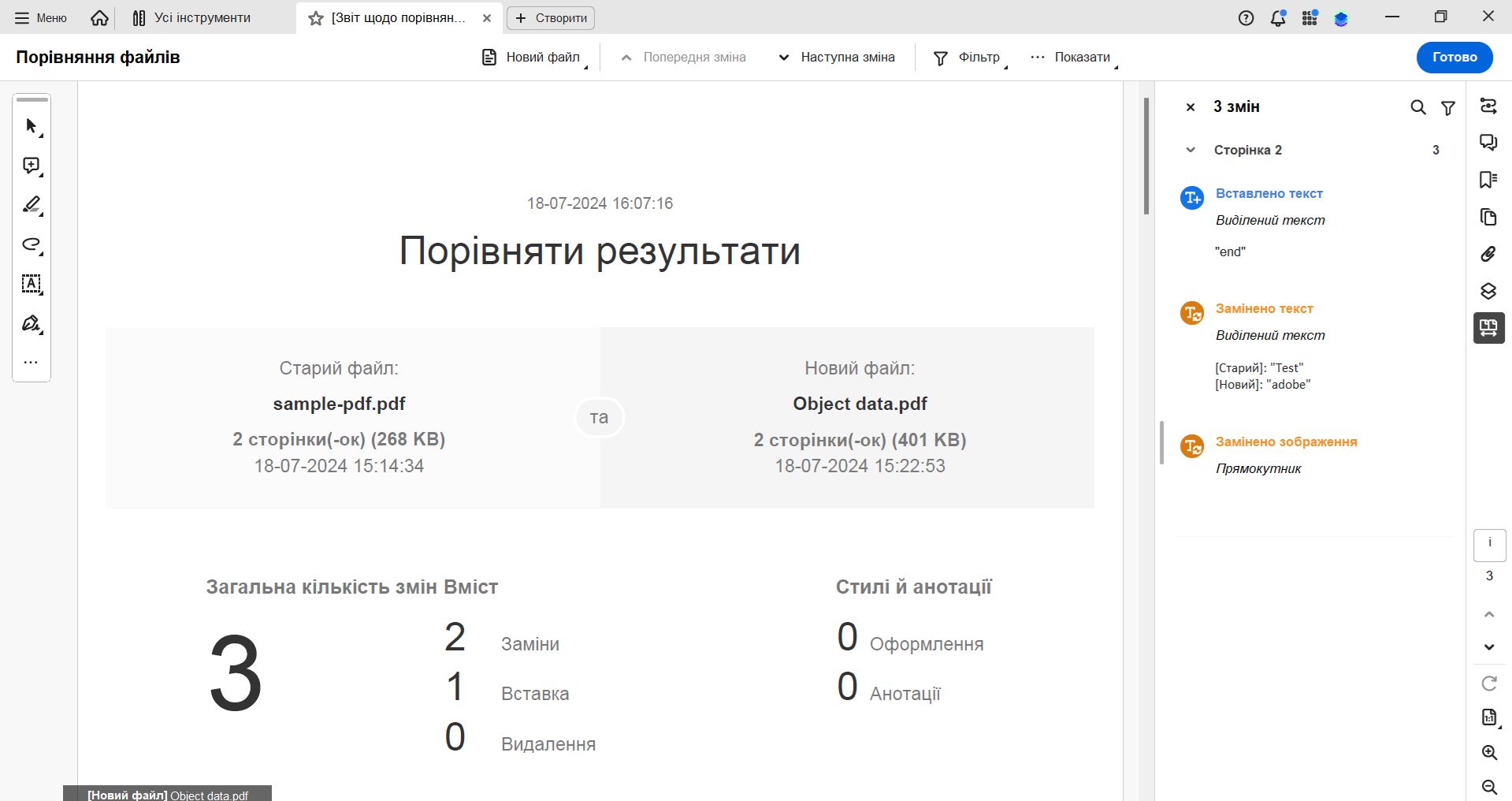Open the Comments panel in right sidebar

pyautogui.click(x=1488, y=142)
